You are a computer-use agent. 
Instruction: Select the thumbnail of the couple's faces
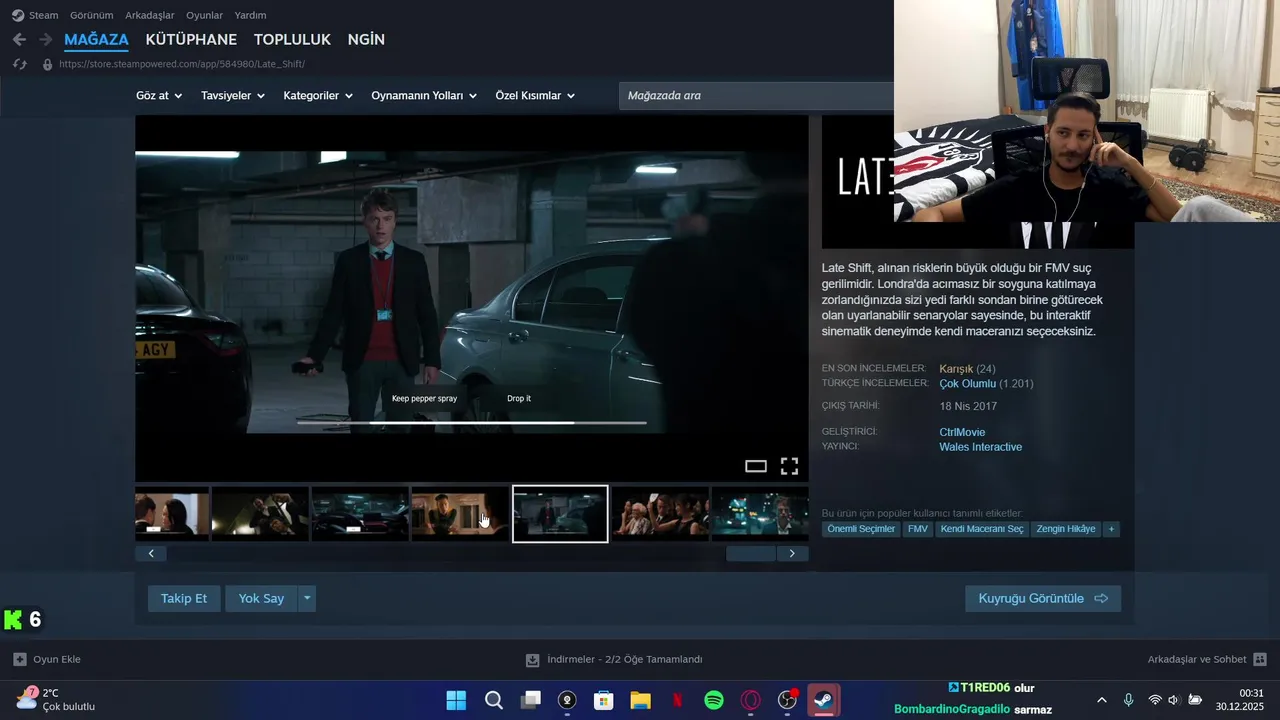click(x=172, y=514)
